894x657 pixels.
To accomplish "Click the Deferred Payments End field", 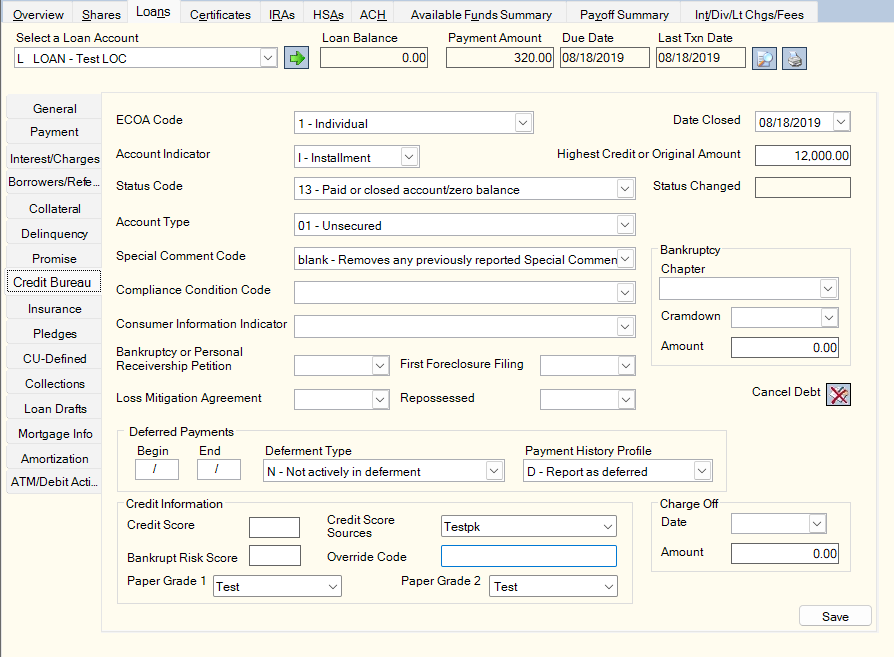I will 218,469.
